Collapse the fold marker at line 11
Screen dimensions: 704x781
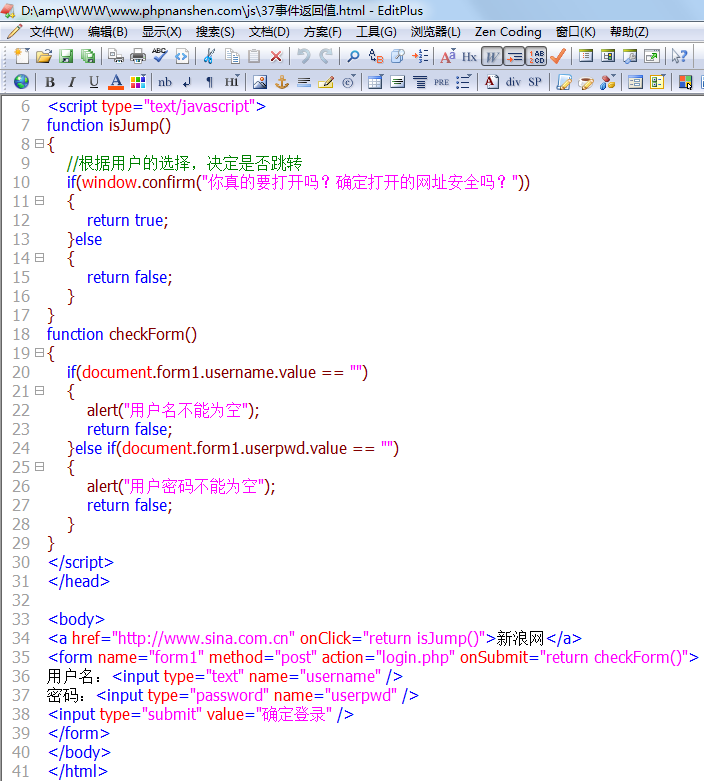click(x=39, y=201)
